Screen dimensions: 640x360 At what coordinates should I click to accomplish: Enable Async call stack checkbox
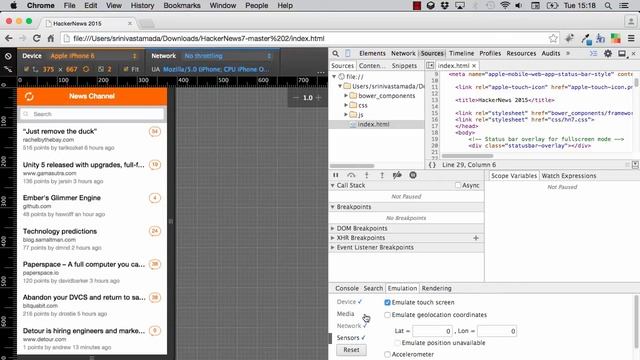point(458,185)
